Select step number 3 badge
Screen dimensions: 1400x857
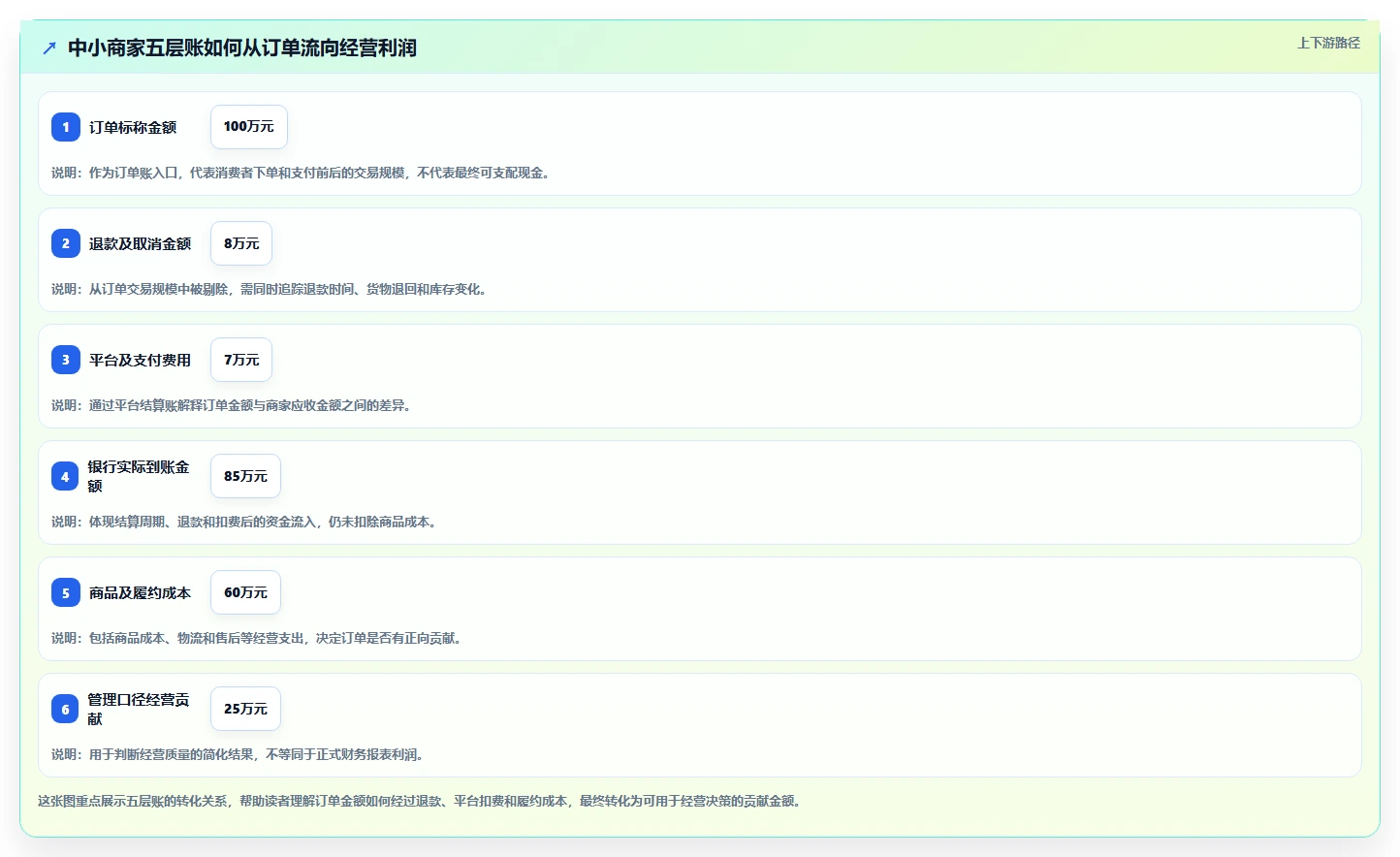coord(66,360)
